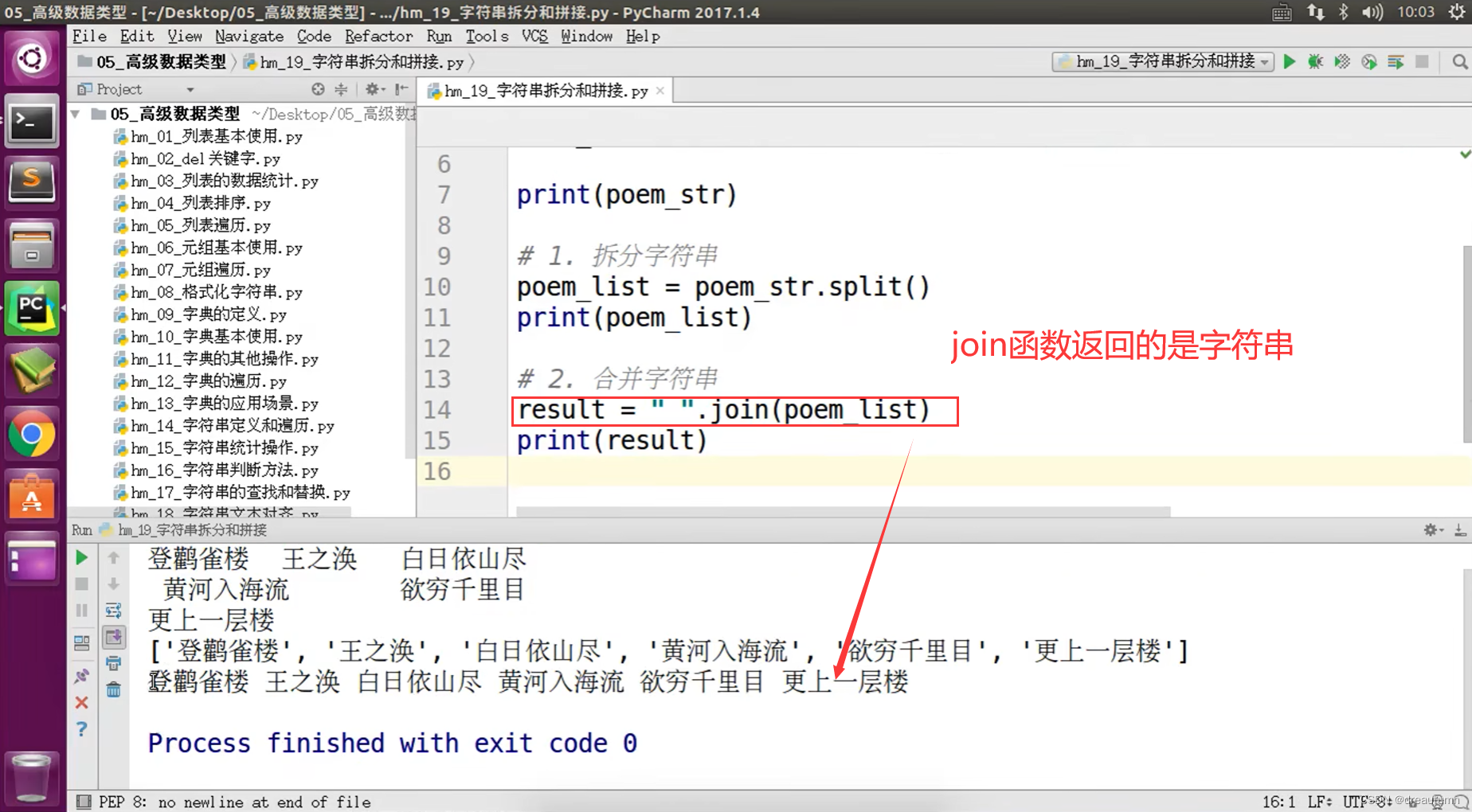Click the grey stop square in toolbar
The height and width of the screenshot is (812, 1472).
1422,61
